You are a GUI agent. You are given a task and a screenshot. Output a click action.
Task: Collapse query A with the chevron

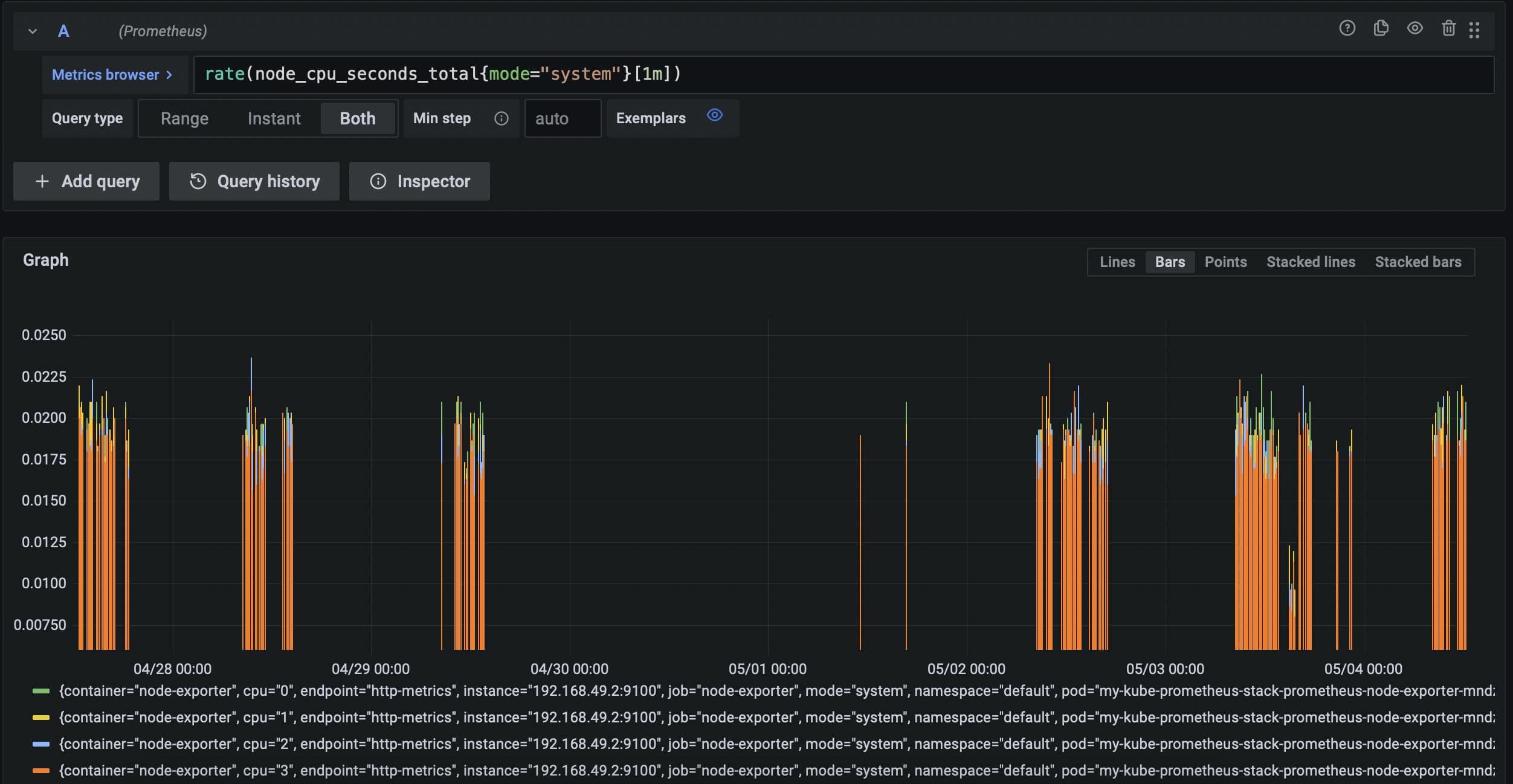pos(33,31)
